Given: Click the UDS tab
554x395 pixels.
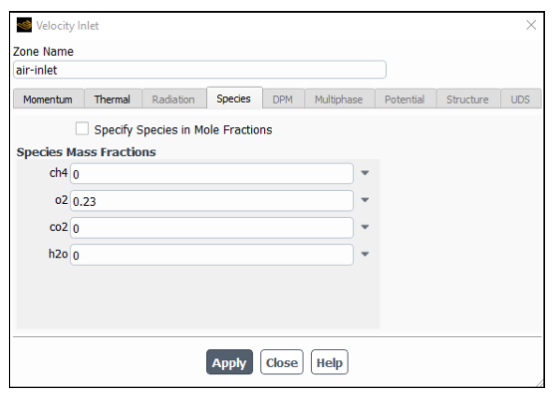Looking at the screenshot, I should [x=520, y=99].
